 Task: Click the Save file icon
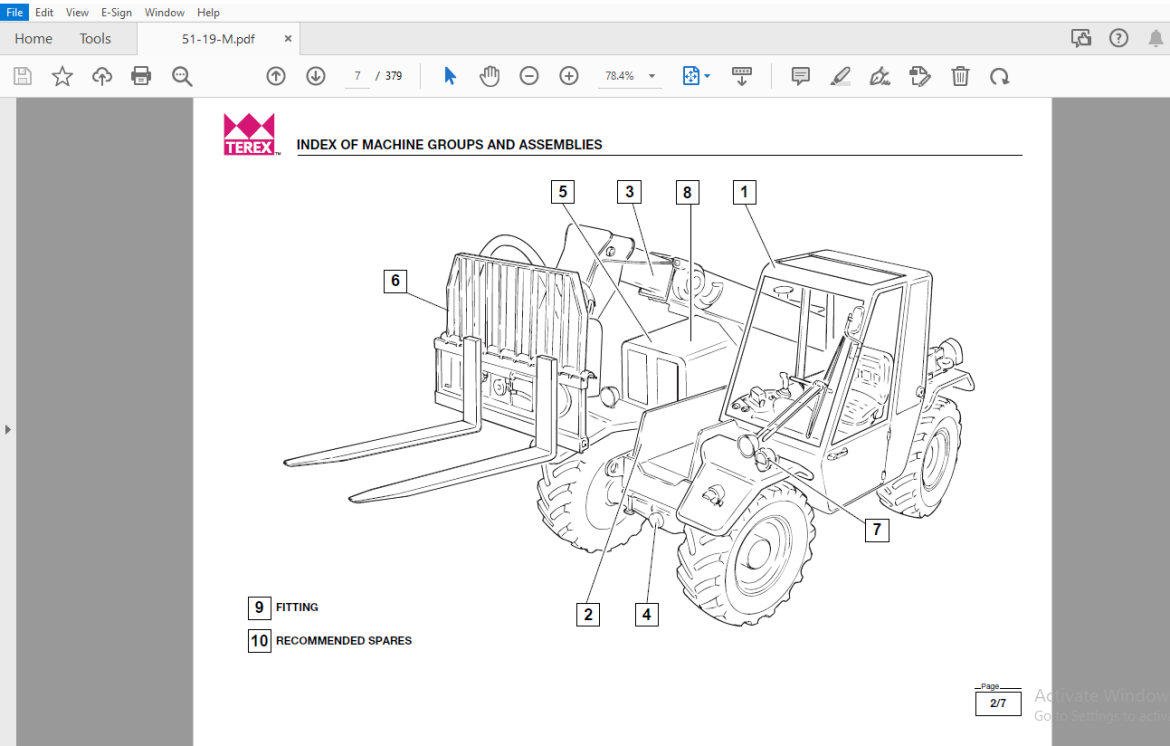pos(22,76)
